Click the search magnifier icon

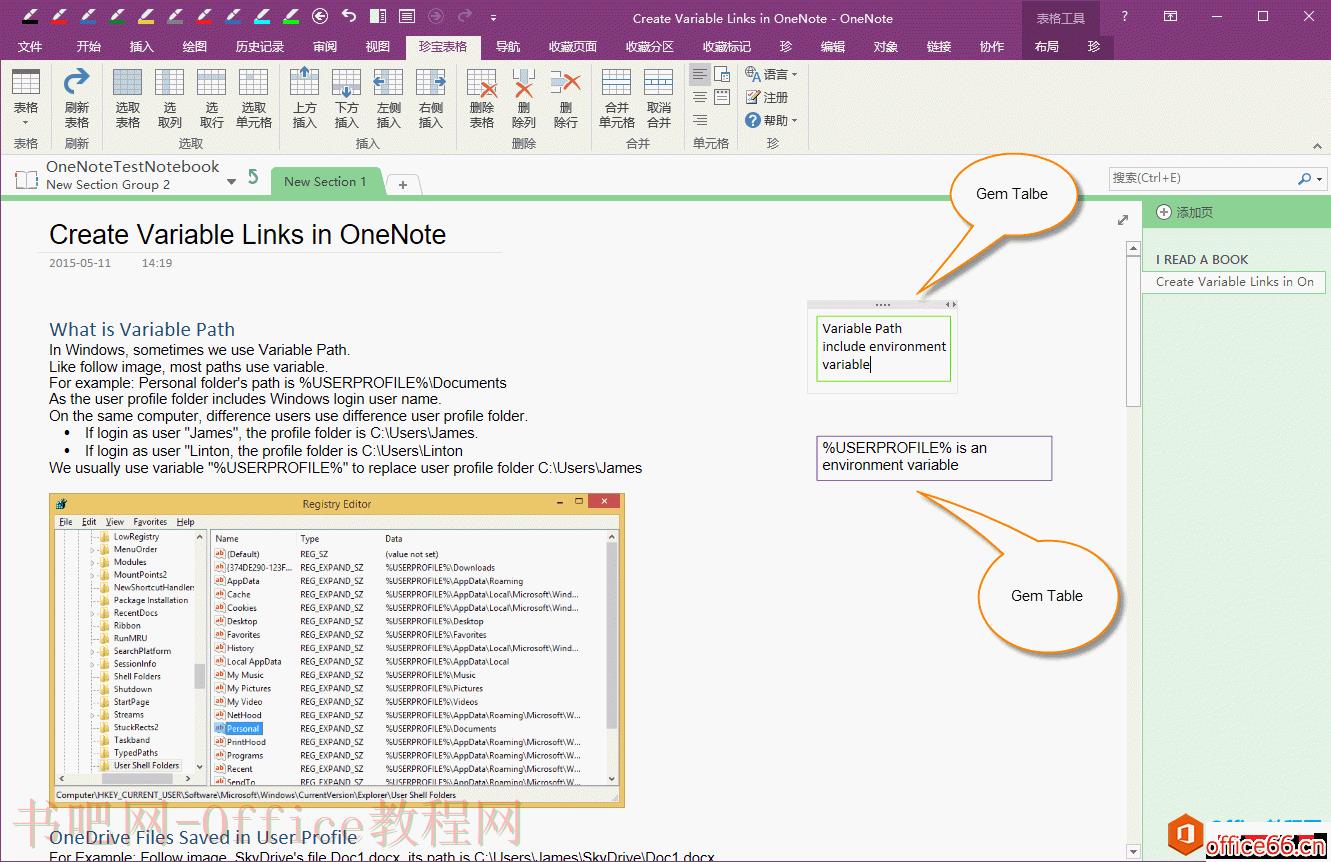1304,178
